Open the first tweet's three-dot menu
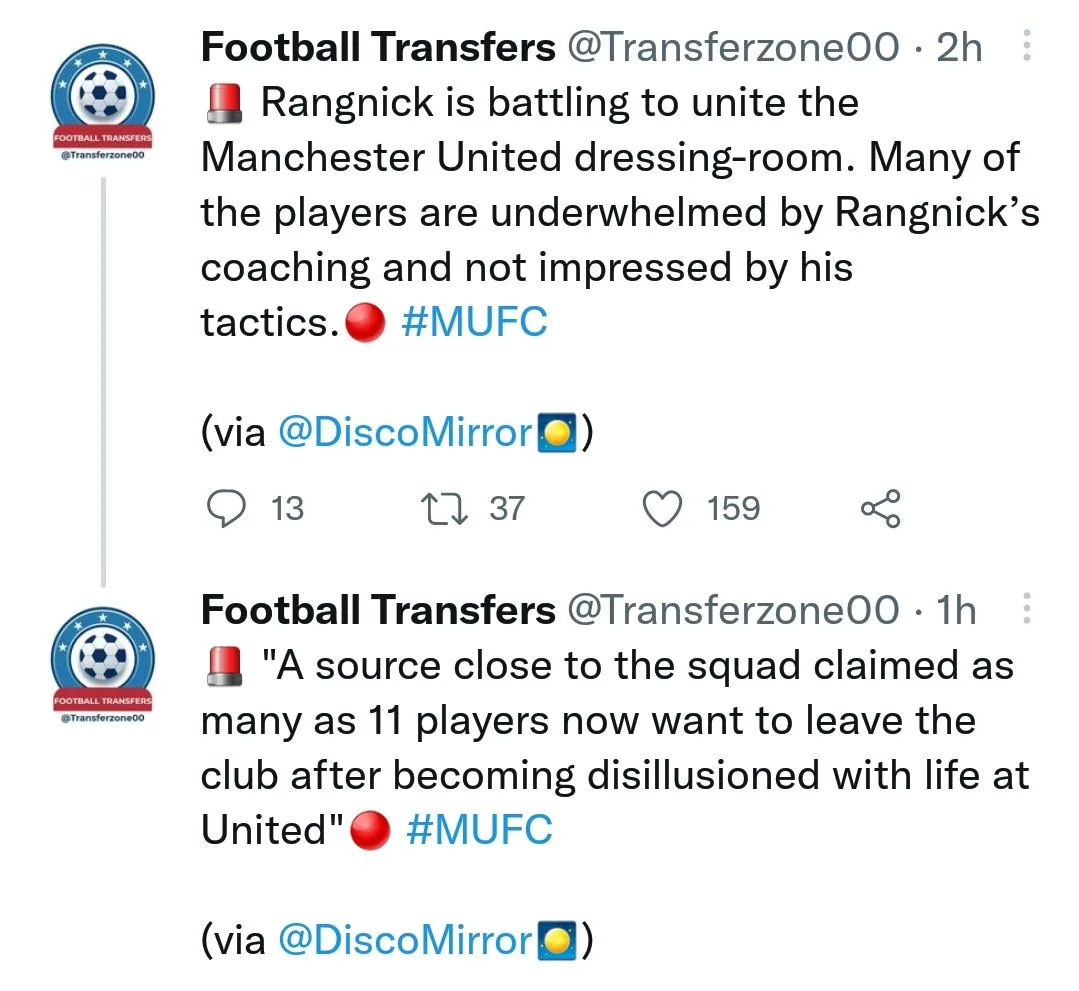This screenshot has height=991, width=1079. tap(1024, 47)
